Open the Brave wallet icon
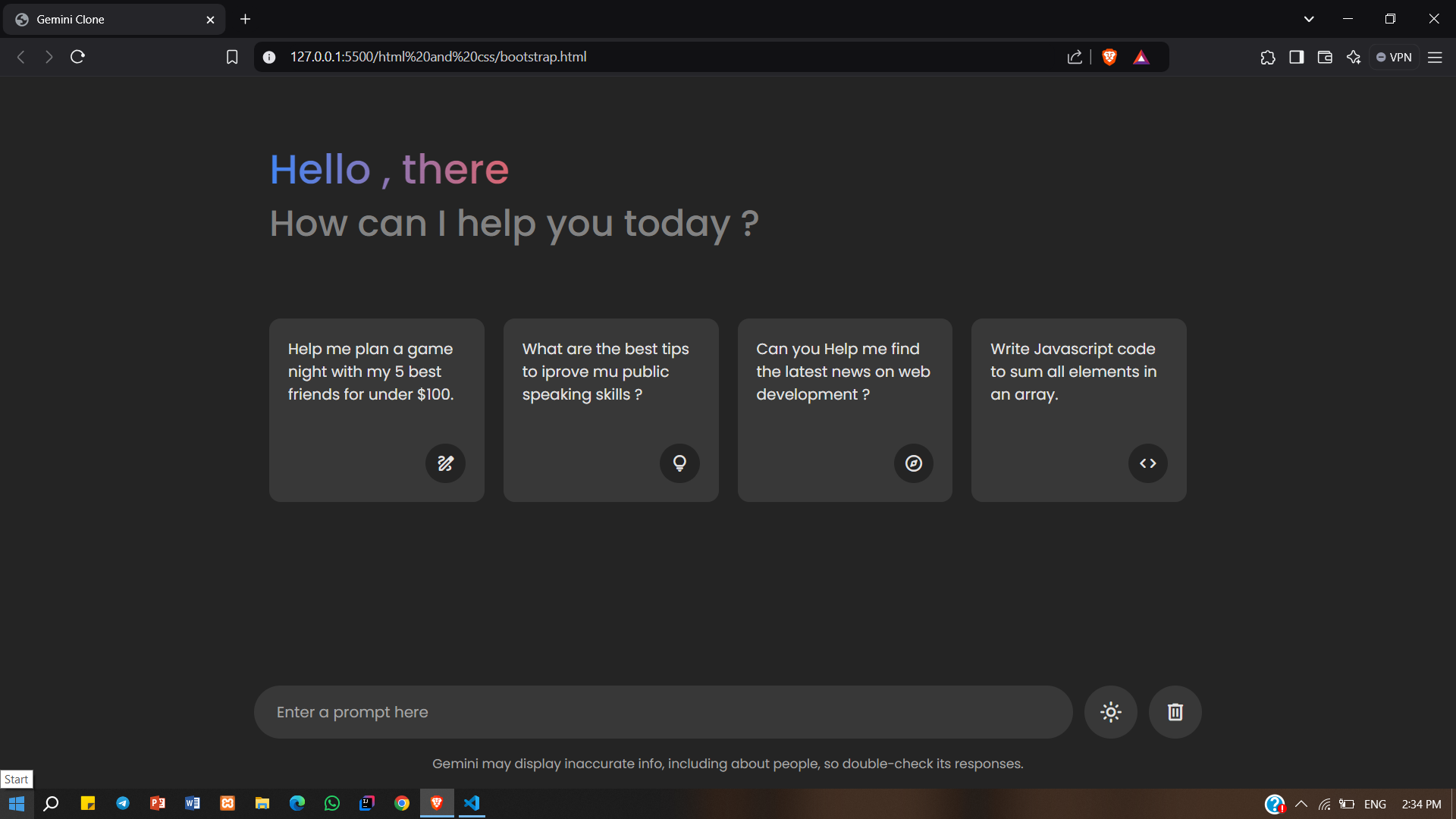The width and height of the screenshot is (1456, 819). 1325,57
